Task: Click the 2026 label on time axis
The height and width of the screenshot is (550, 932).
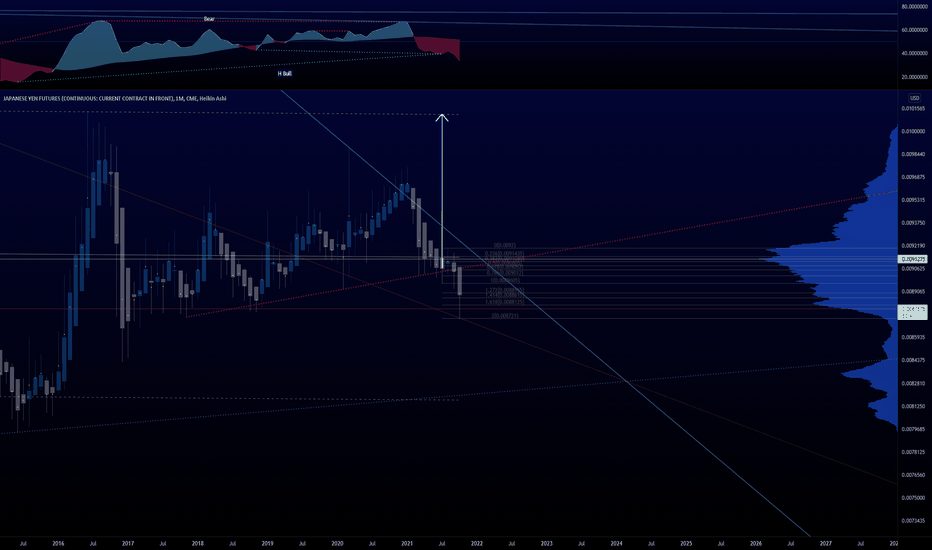Action: click(x=755, y=543)
